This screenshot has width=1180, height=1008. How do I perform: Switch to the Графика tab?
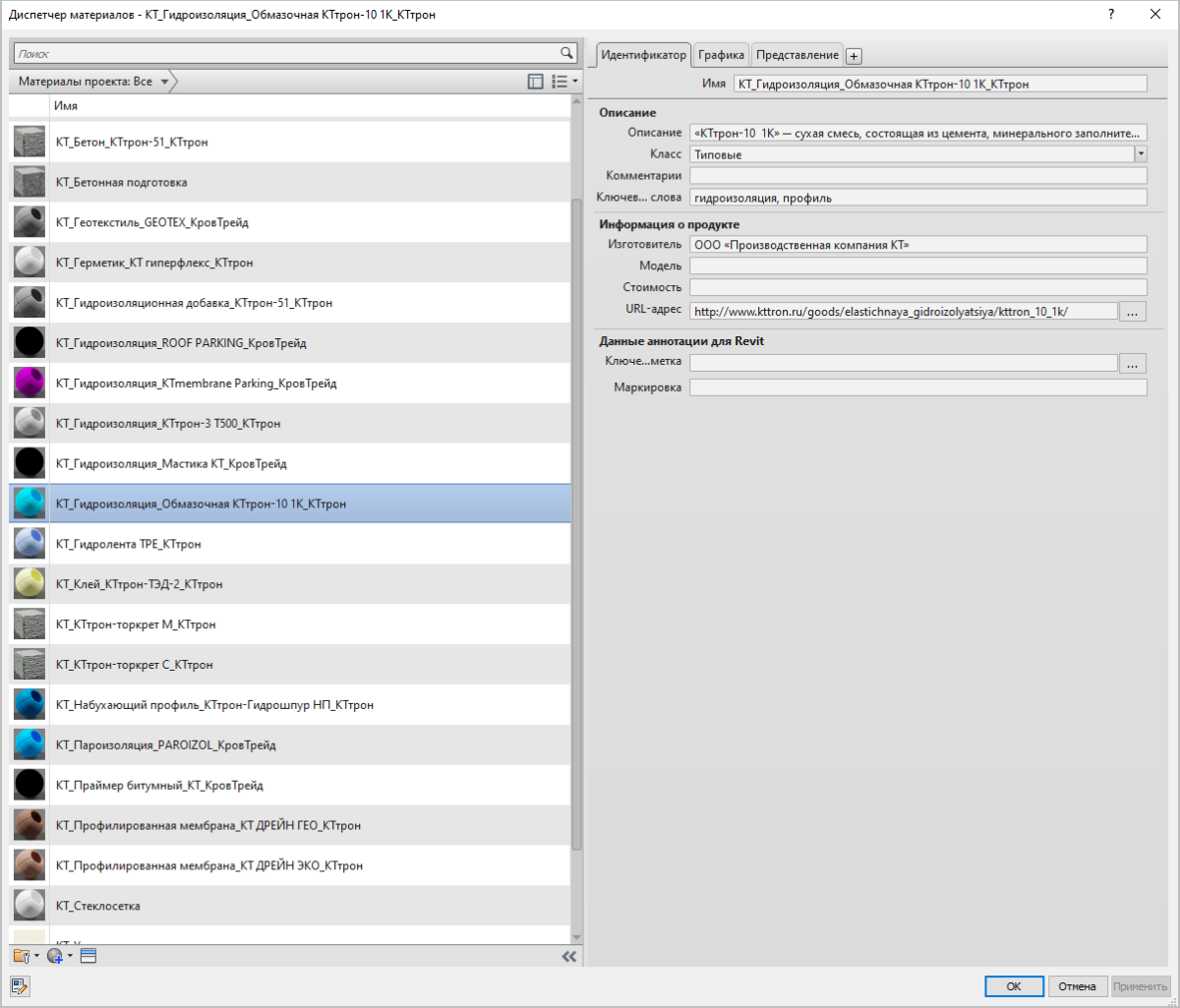(722, 55)
